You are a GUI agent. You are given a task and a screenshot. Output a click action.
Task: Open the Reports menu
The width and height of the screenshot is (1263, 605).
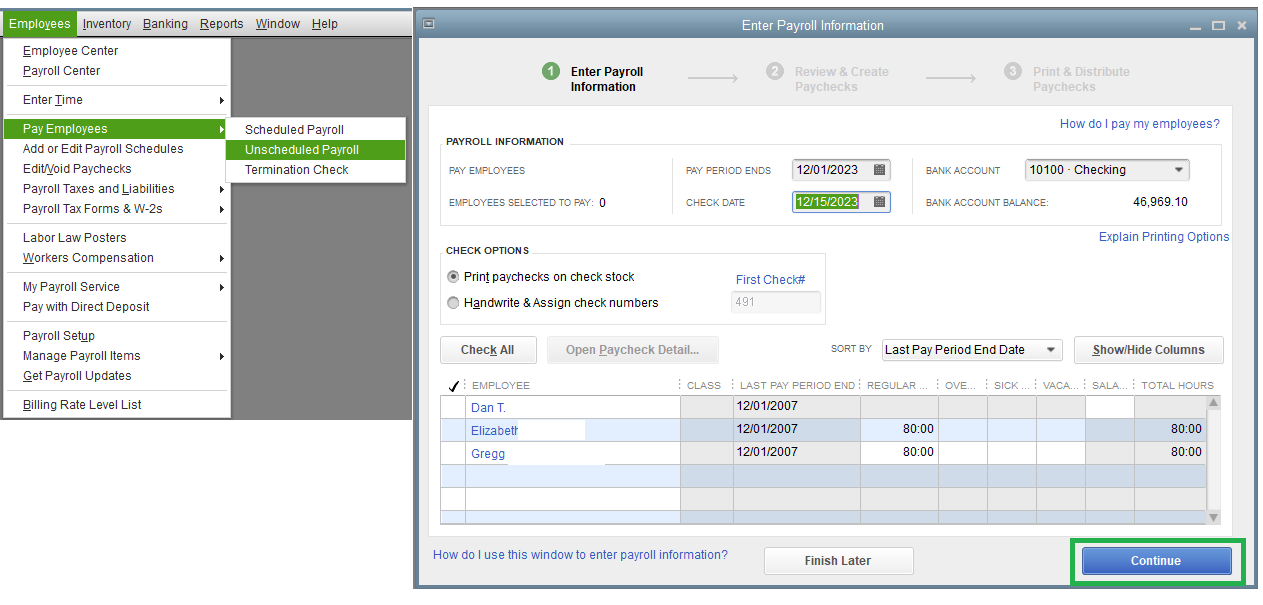[x=221, y=24]
